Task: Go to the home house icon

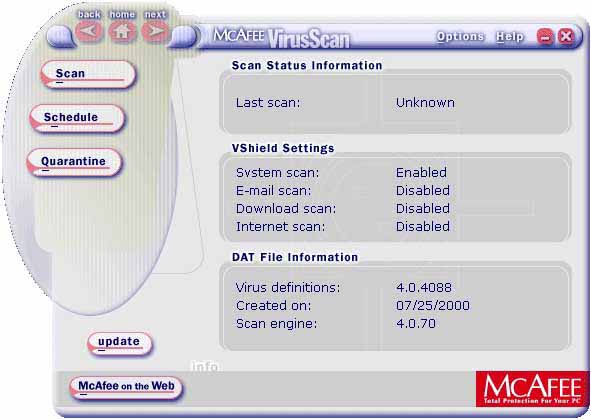Action: 122,32
